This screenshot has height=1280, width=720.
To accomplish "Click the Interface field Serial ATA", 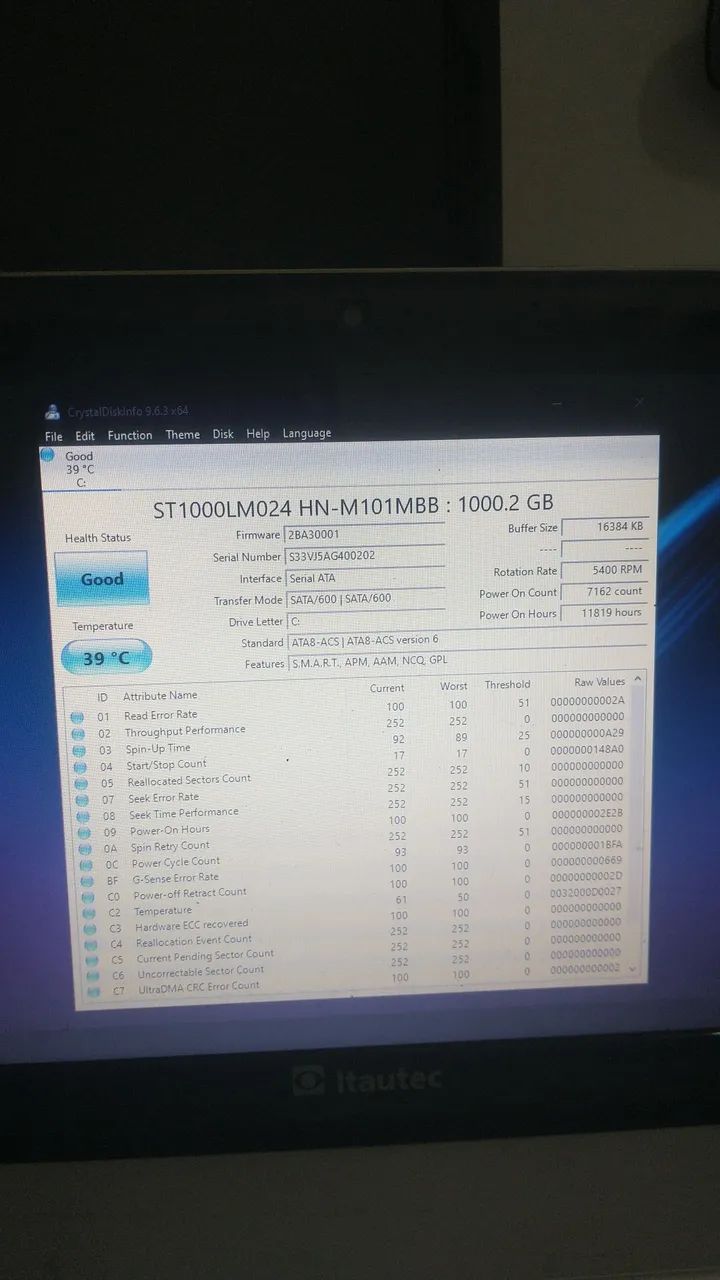I will 364,578.
